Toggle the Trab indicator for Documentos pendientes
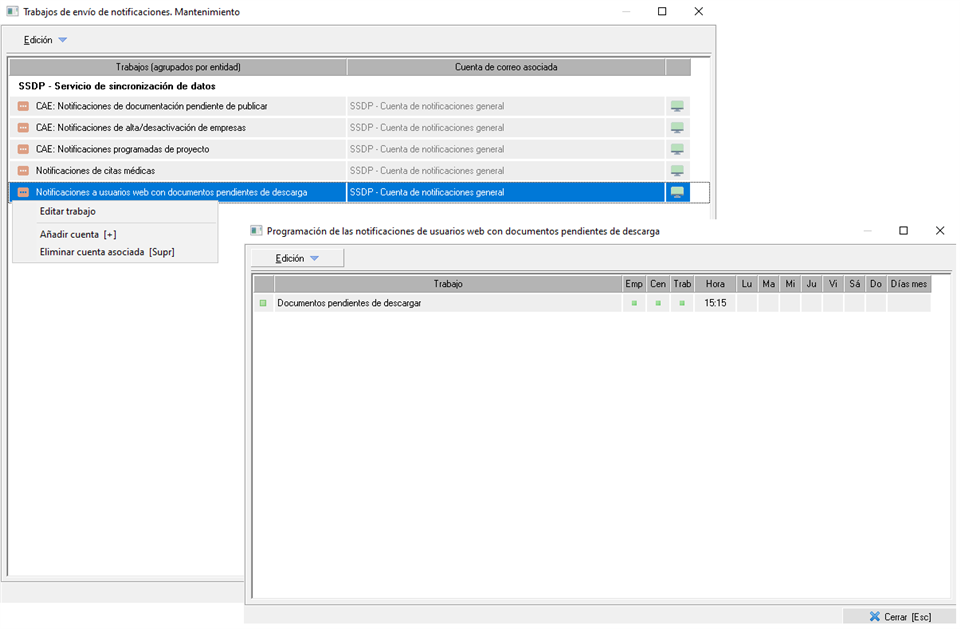 click(682, 303)
